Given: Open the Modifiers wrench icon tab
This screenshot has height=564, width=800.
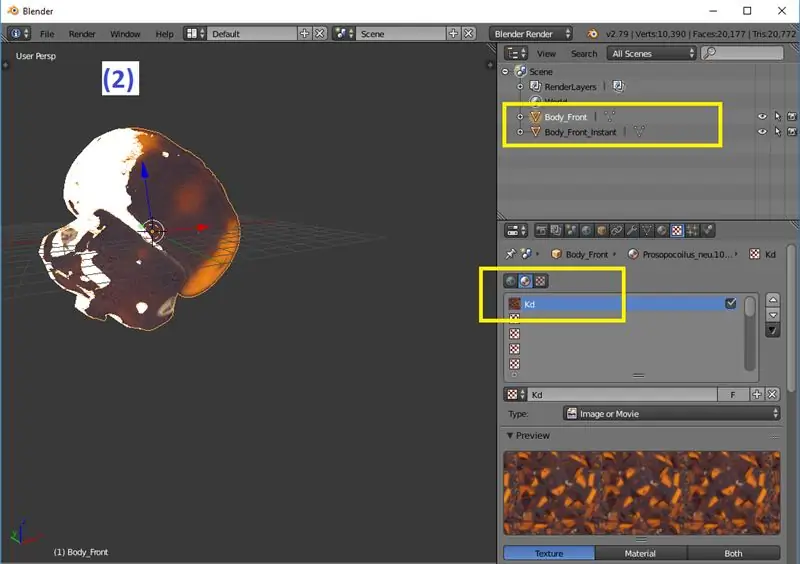Looking at the screenshot, I should [x=632, y=230].
